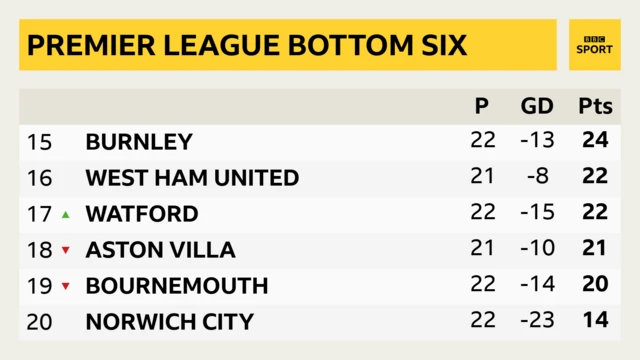Image resolution: width=640 pixels, height=360 pixels.
Task: Click Aston Villa's red down arrow
Action: [66, 250]
